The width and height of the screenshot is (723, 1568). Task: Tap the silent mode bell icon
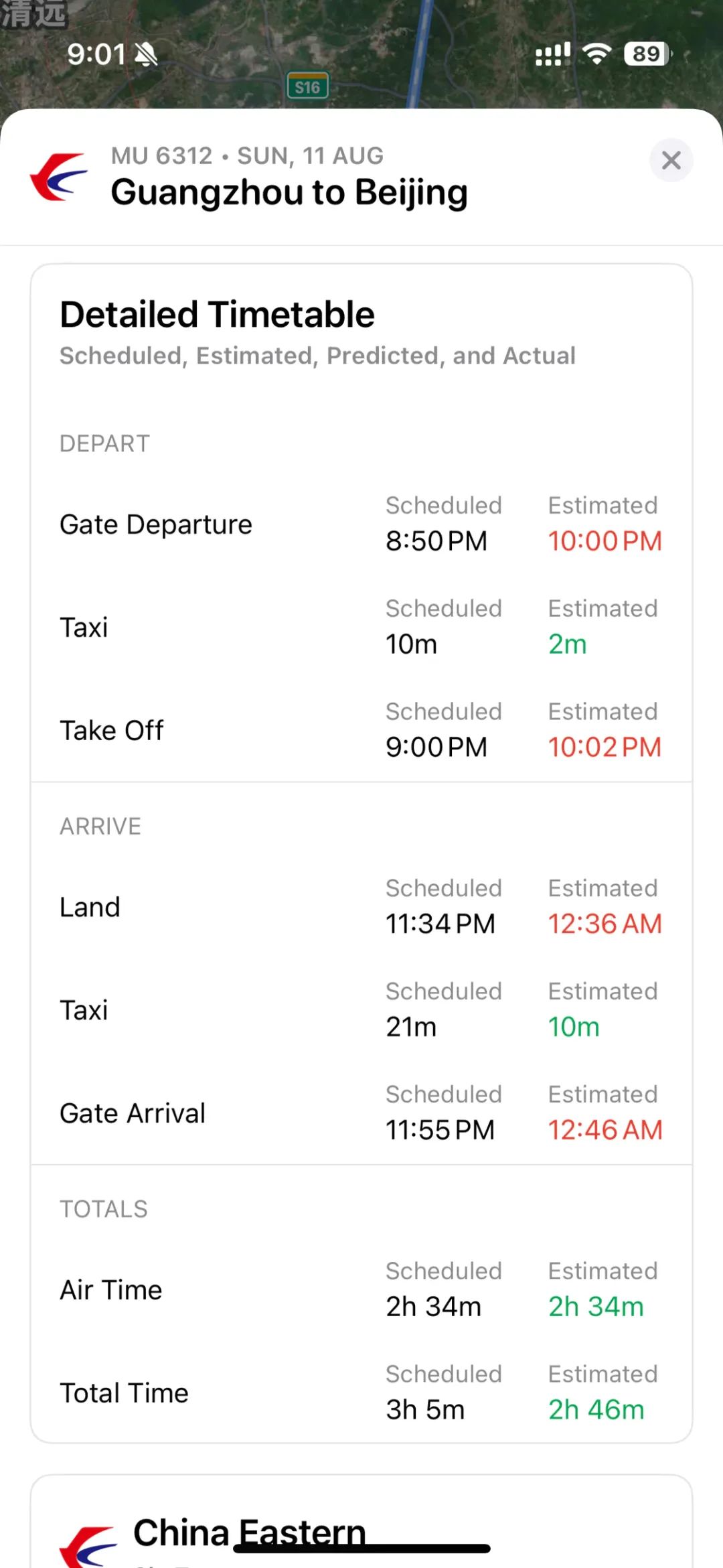(146, 54)
